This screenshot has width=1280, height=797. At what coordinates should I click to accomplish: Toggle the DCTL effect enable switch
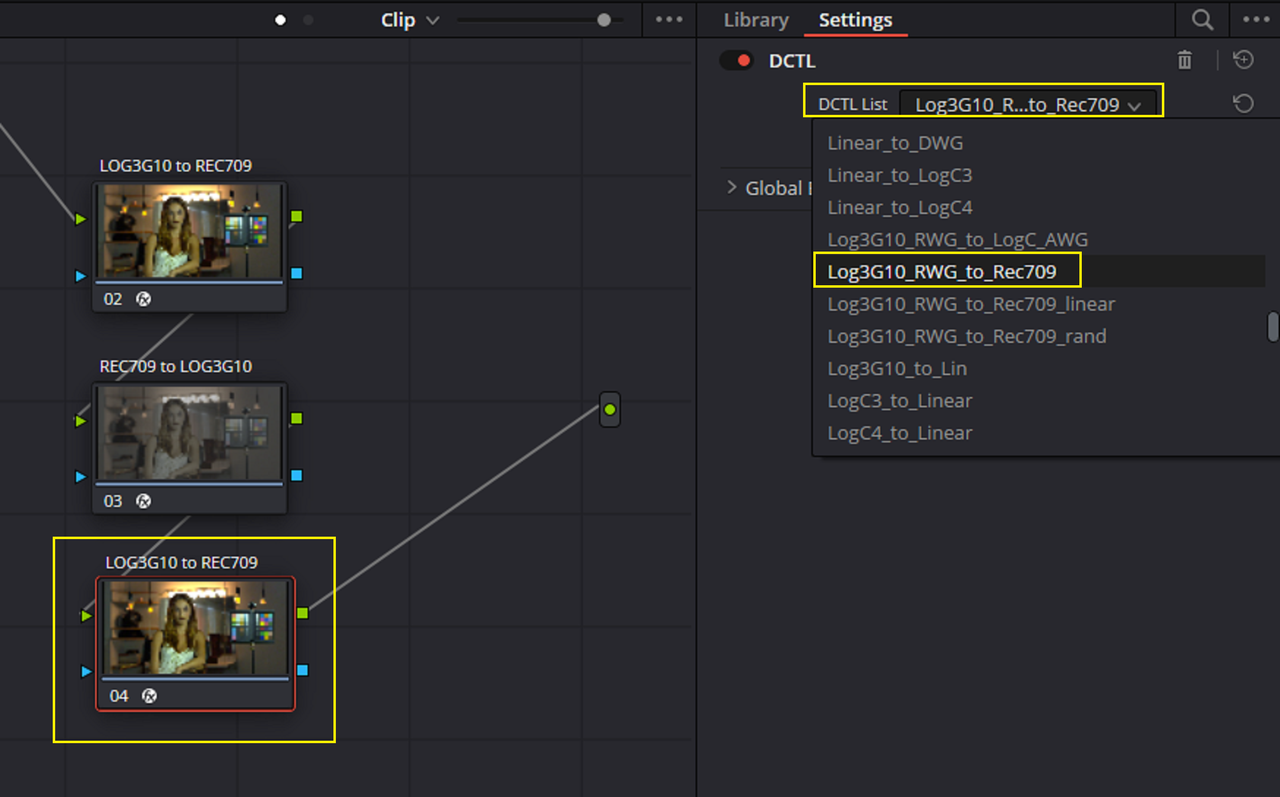(736, 61)
